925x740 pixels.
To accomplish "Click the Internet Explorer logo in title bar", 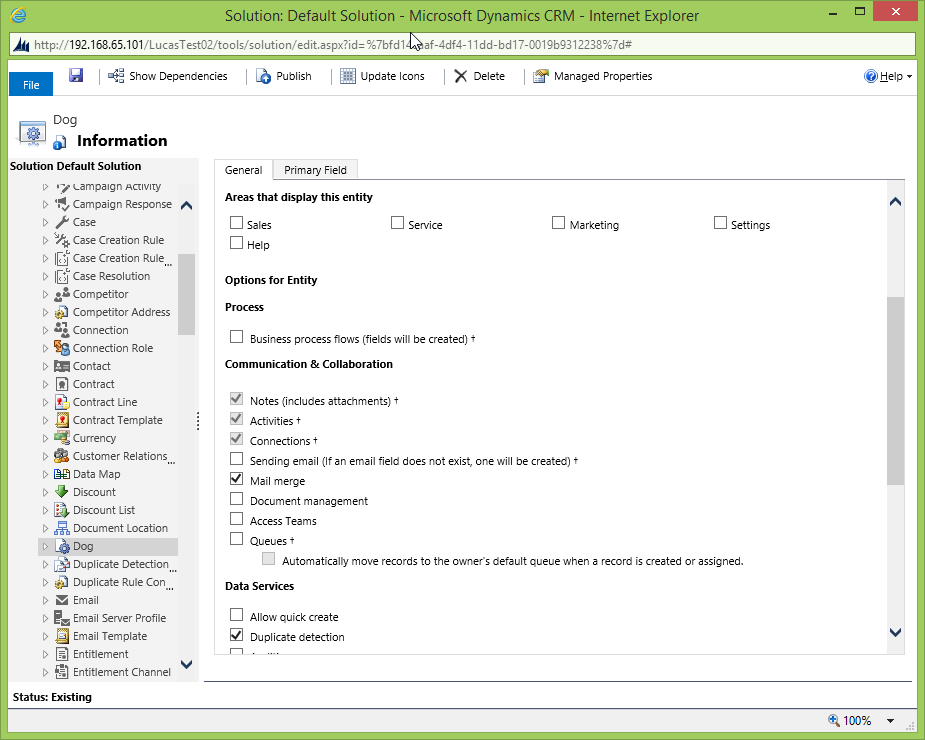I will tap(19, 15).
